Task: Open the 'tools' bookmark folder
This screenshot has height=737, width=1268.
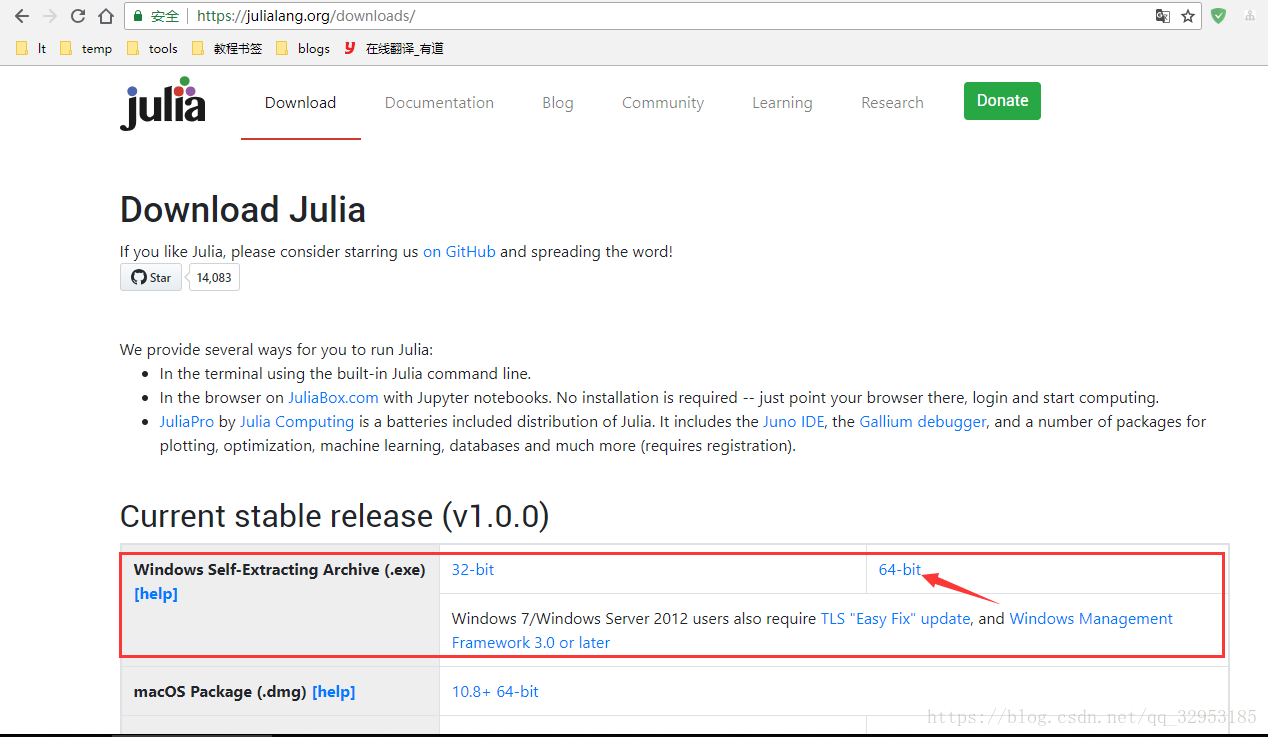Action: click(x=152, y=48)
